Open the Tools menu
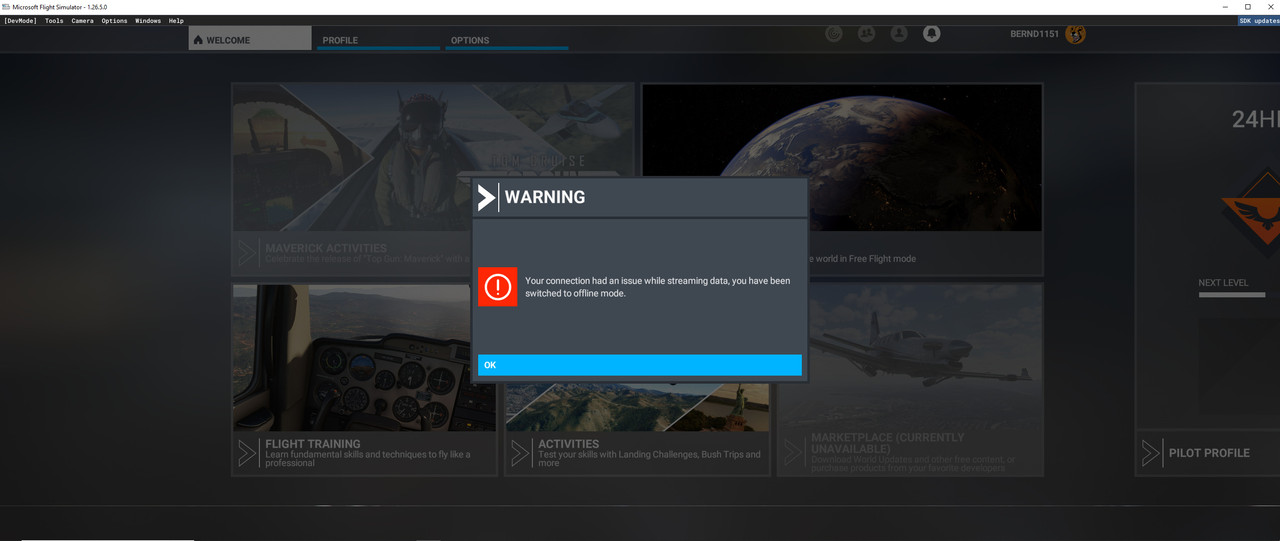Image resolution: width=1280 pixels, height=541 pixels. pos(54,21)
